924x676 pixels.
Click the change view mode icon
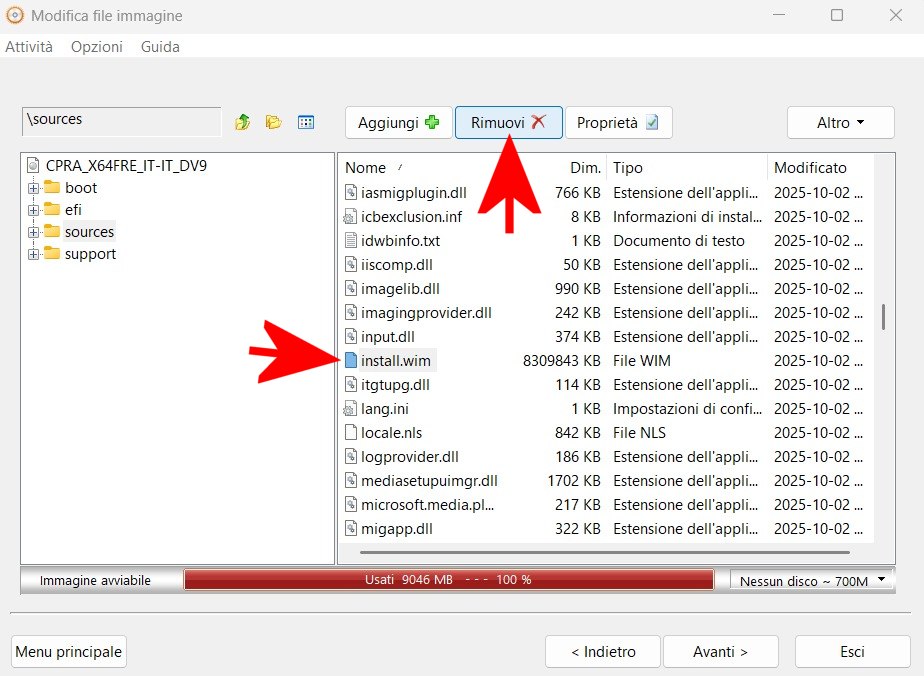(x=306, y=122)
